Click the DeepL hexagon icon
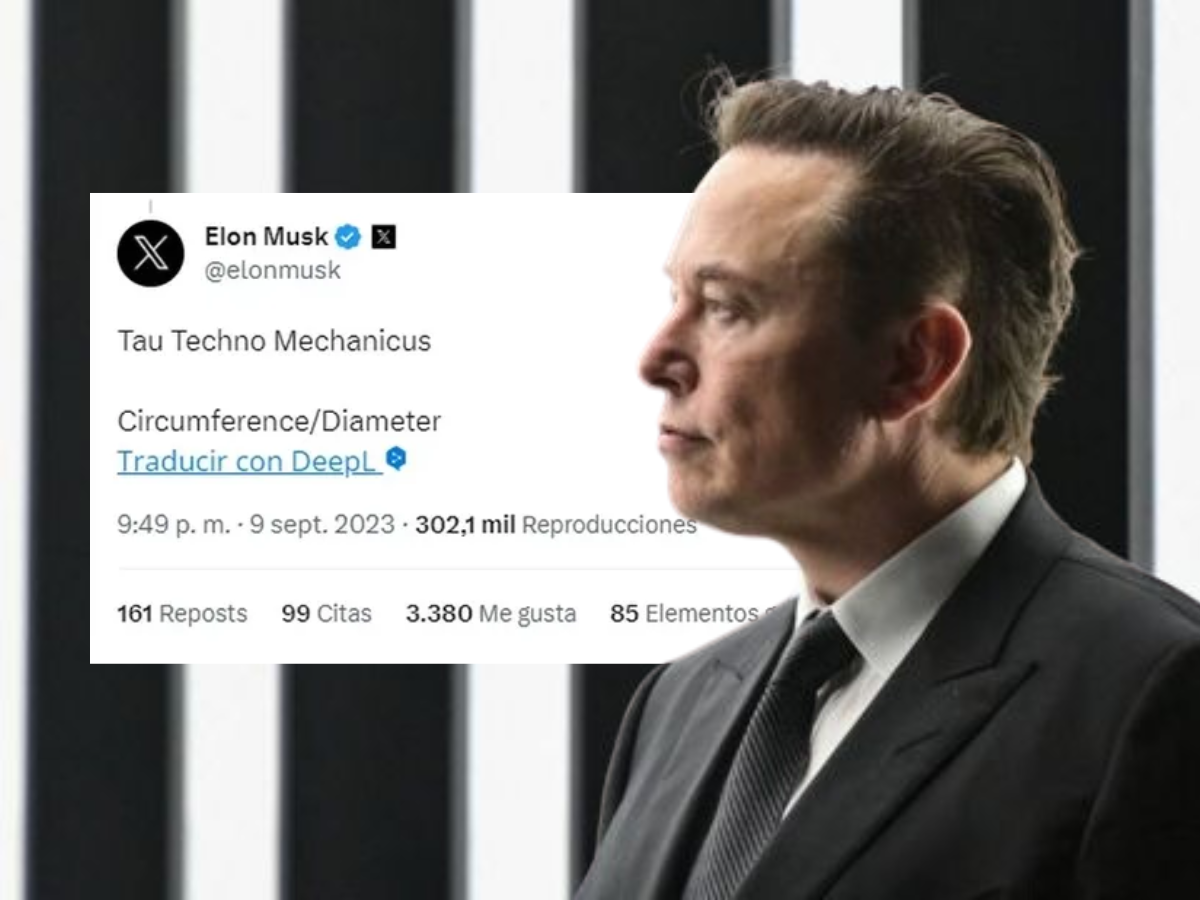This screenshot has height=900, width=1200. (396, 460)
